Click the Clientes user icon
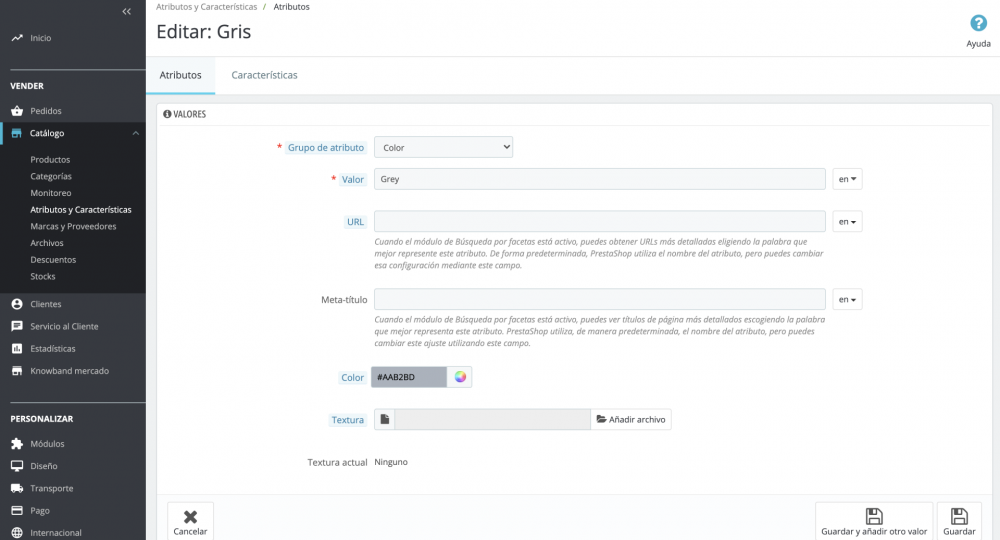1000x540 pixels. (17, 304)
